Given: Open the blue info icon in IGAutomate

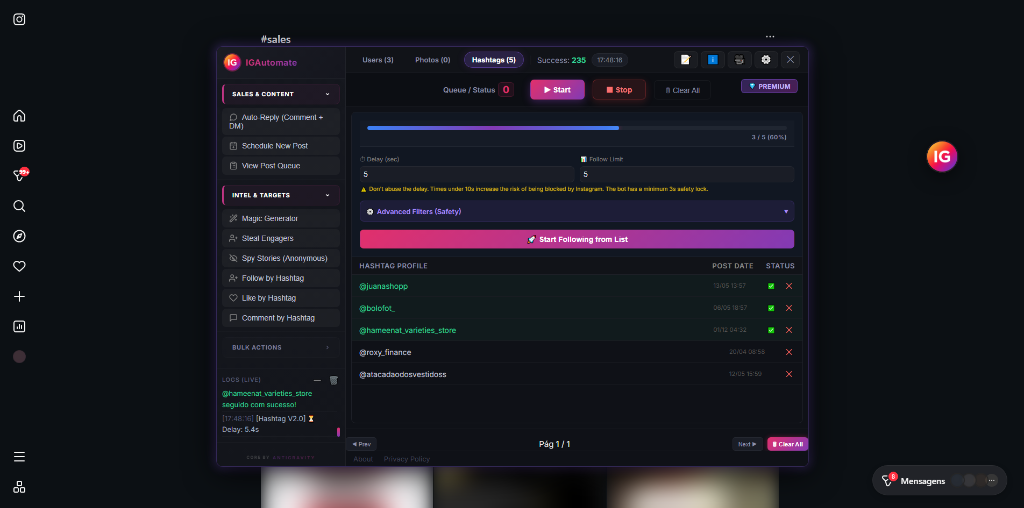Looking at the screenshot, I should [712, 59].
